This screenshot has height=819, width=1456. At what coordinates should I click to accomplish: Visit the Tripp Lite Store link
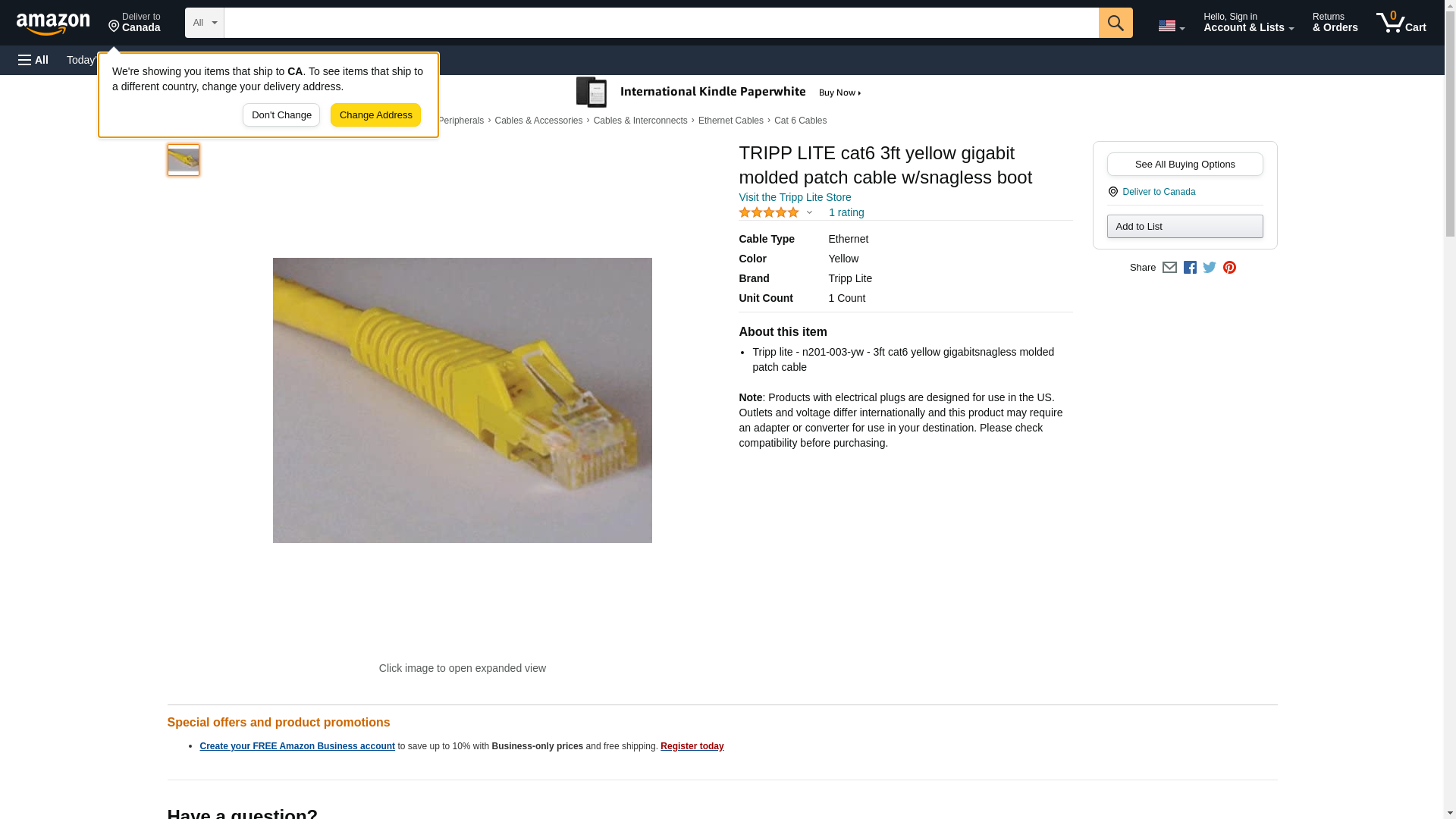coord(795,197)
